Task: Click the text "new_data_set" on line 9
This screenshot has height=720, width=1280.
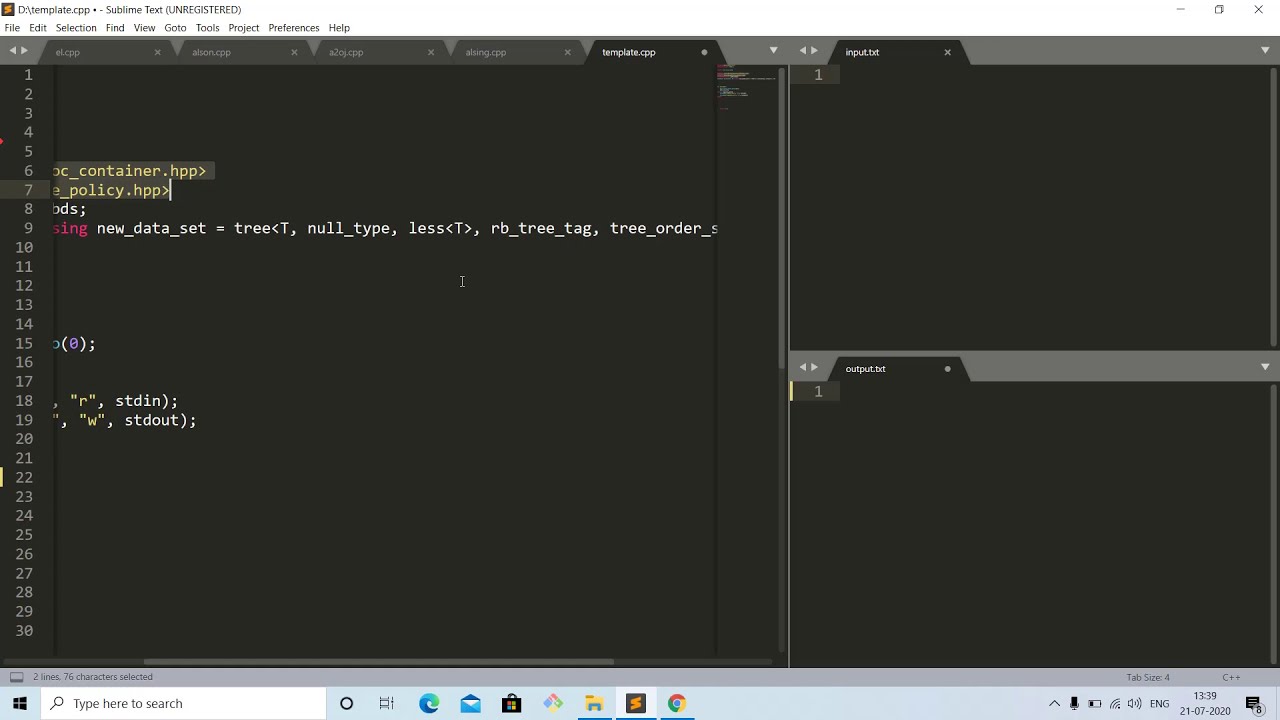Action: click(x=151, y=228)
